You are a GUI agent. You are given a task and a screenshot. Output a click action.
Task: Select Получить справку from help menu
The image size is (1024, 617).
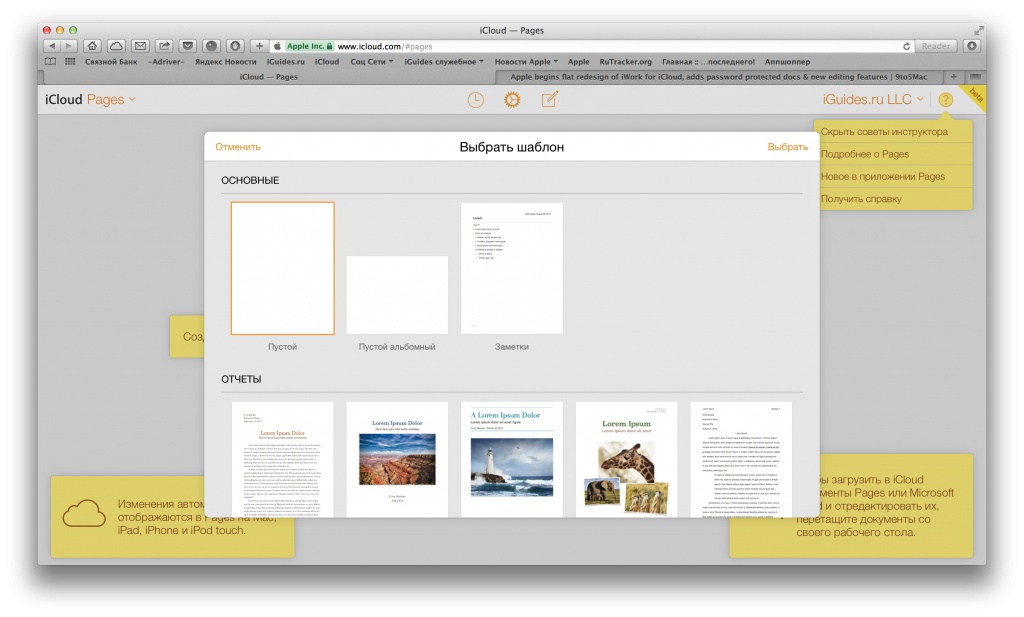click(861, 199)
